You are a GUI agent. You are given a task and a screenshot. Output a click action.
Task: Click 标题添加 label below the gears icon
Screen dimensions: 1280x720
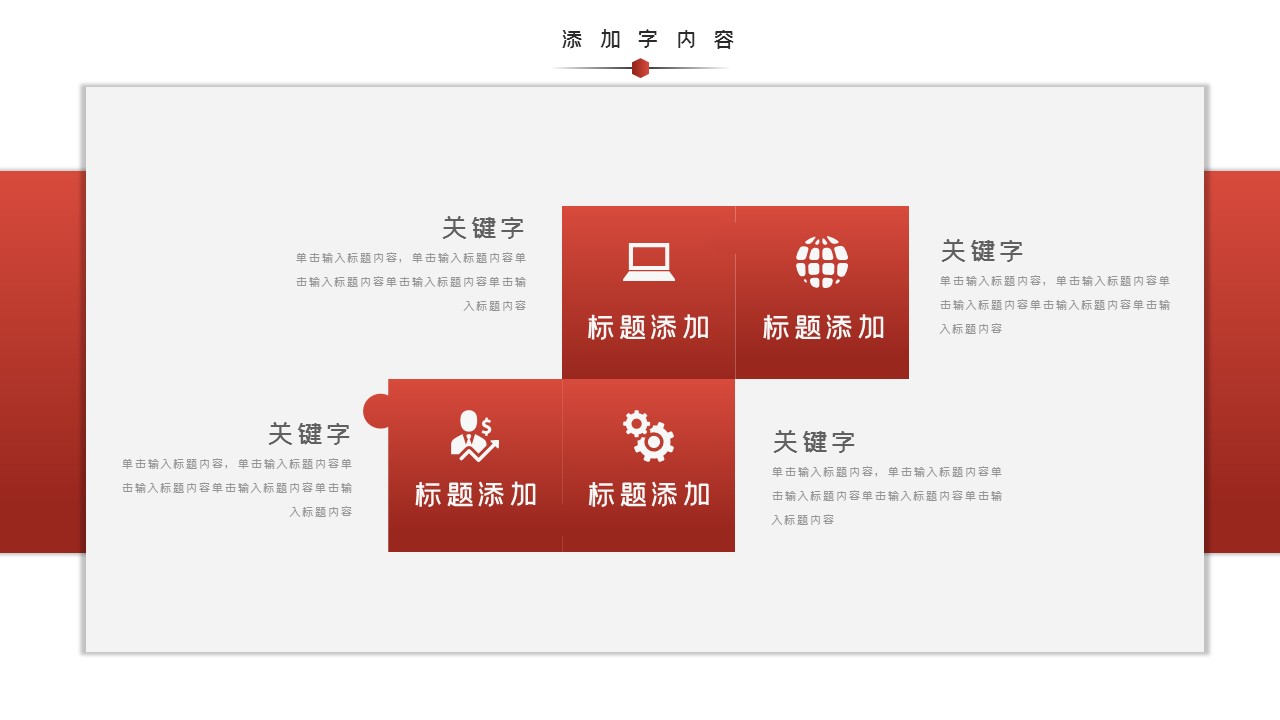pyautogui.click(x=649, y=494)
